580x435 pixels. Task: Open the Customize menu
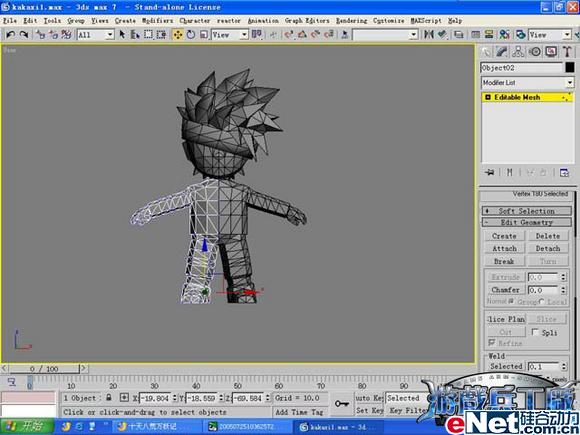388,21
